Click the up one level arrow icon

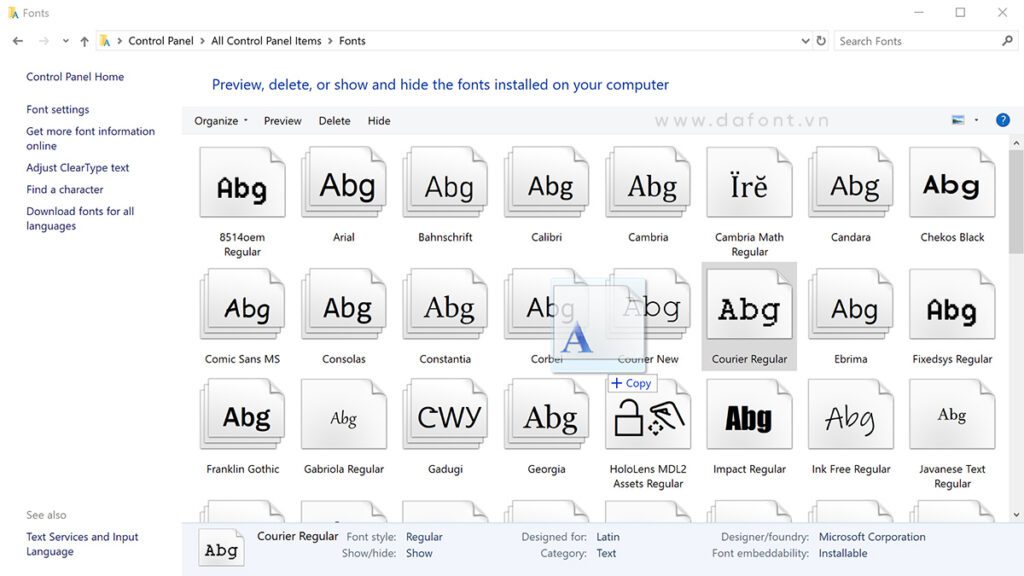pyautogui.click(x=85, y=40)
